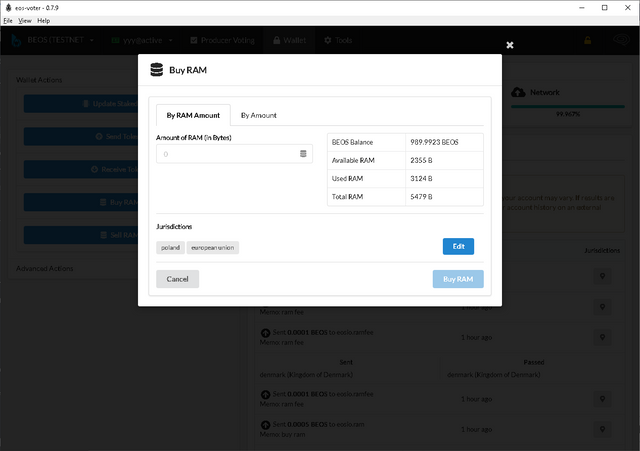Expand the Advanced Actions section

tap(44, 268)
